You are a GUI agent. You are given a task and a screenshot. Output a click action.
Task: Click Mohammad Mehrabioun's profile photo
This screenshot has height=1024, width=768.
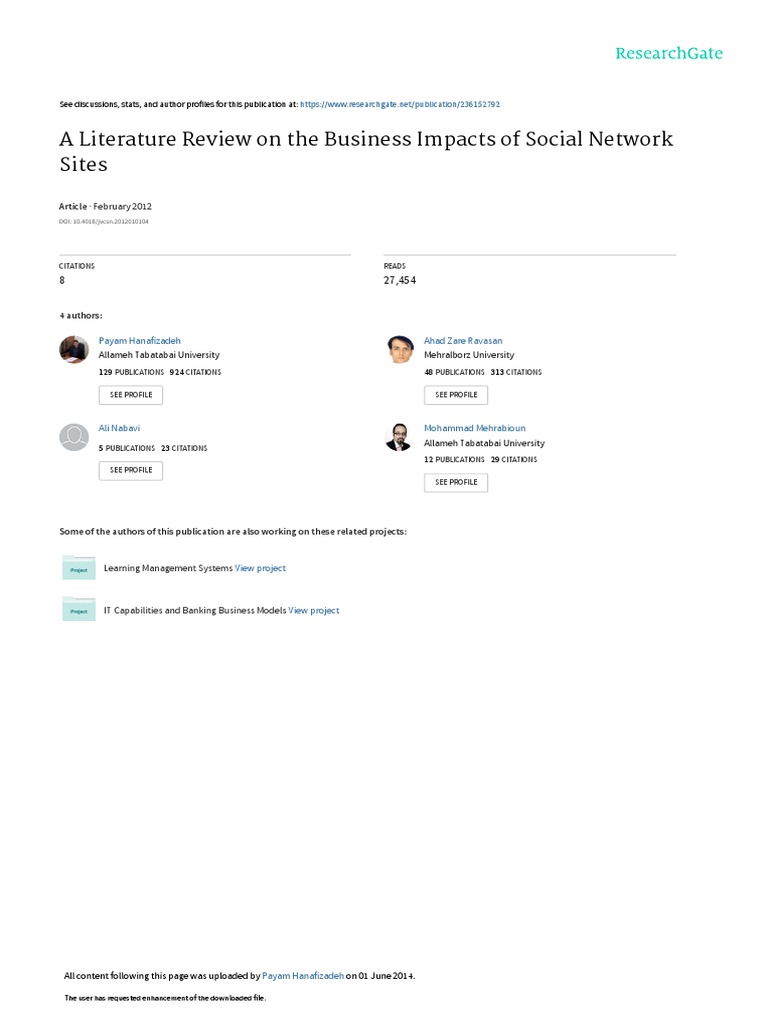(x=399, y=437)
